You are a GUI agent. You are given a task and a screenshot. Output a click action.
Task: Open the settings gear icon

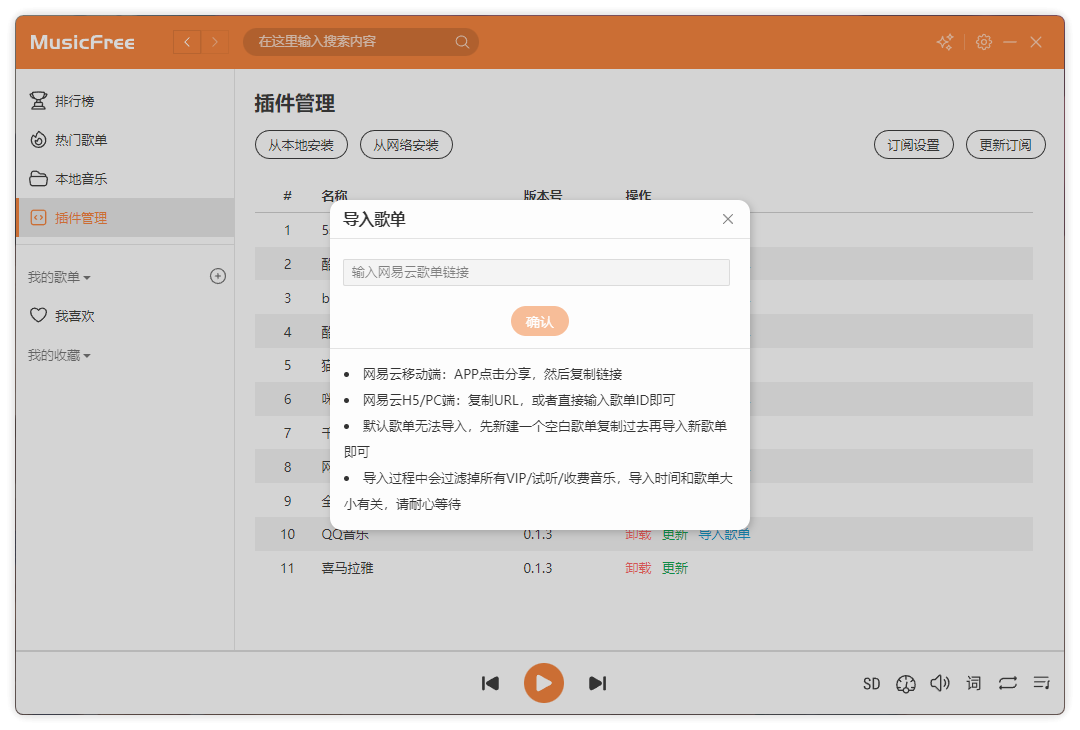click(984, 42)
